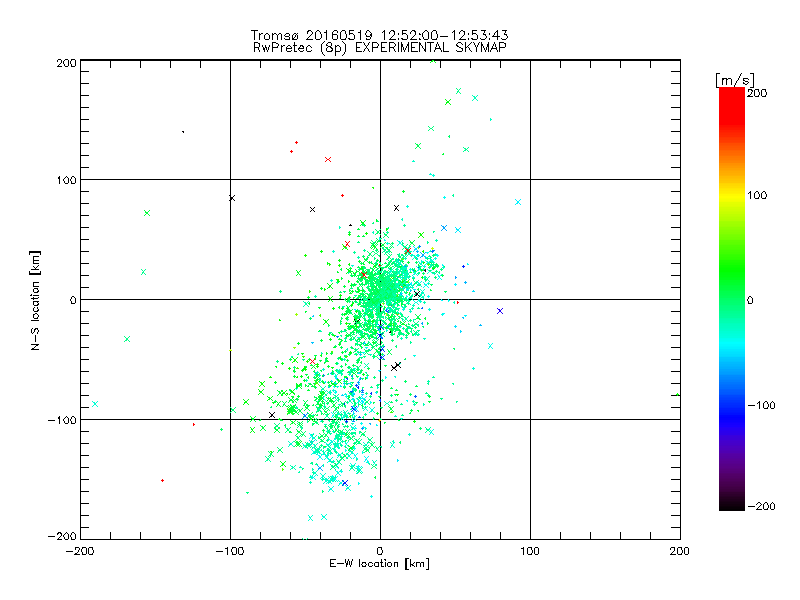The image size is (800, 600).
Task: Click the "E-W location [km]" axis label
Action: 379,564
